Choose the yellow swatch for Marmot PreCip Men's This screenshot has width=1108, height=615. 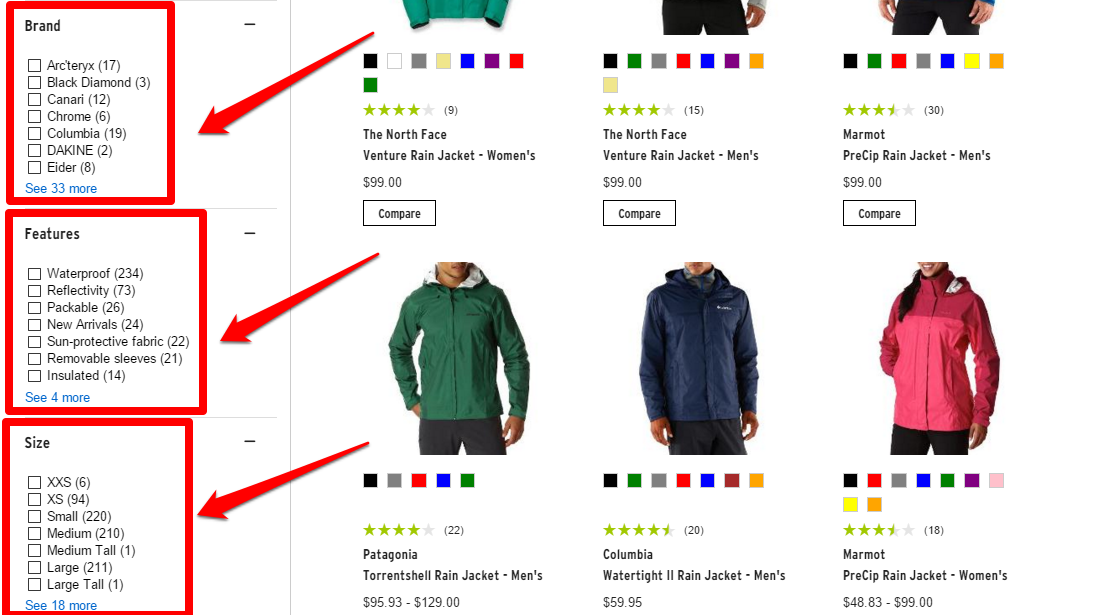point(972,61)
